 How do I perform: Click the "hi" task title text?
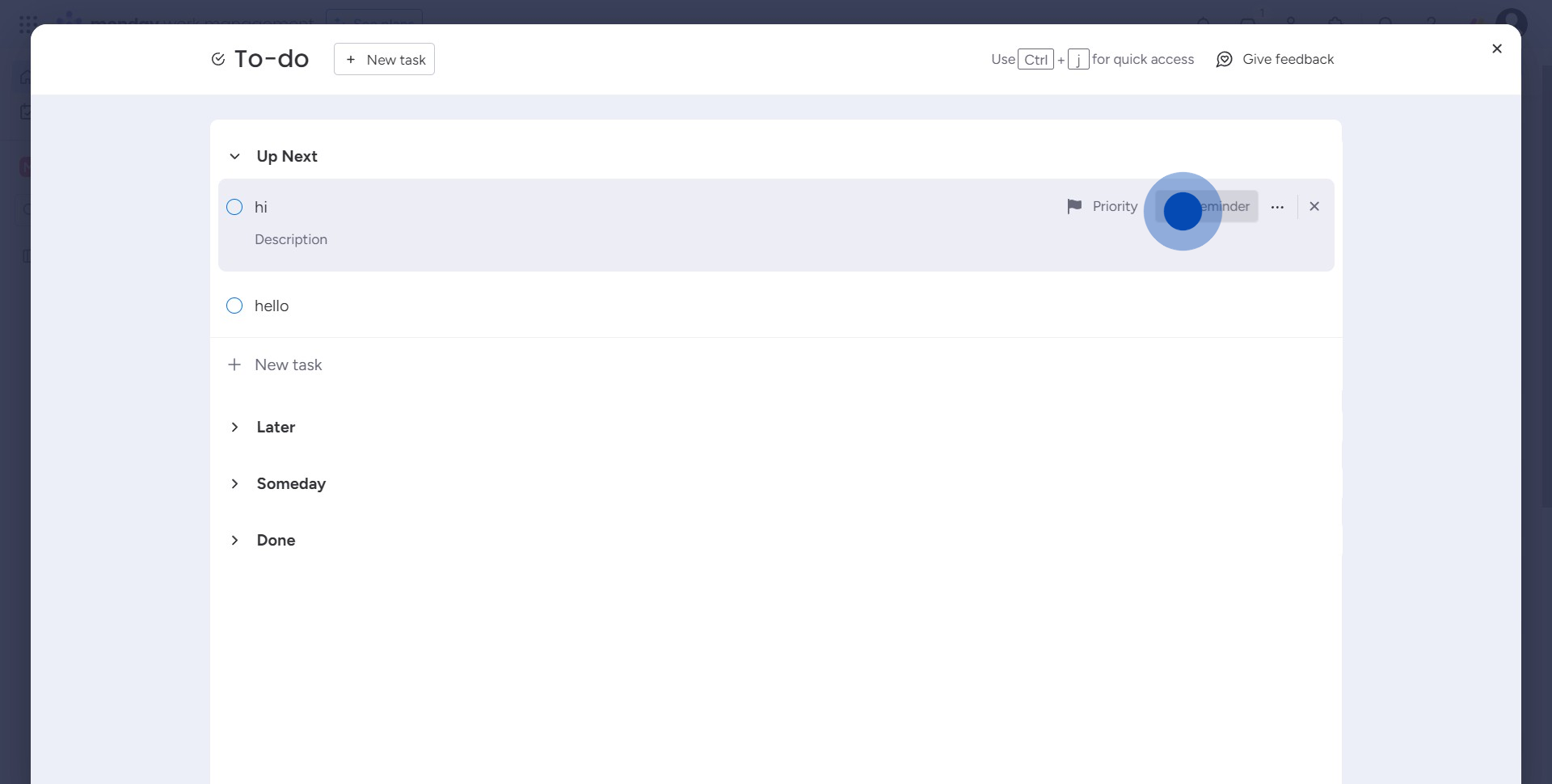261,207
